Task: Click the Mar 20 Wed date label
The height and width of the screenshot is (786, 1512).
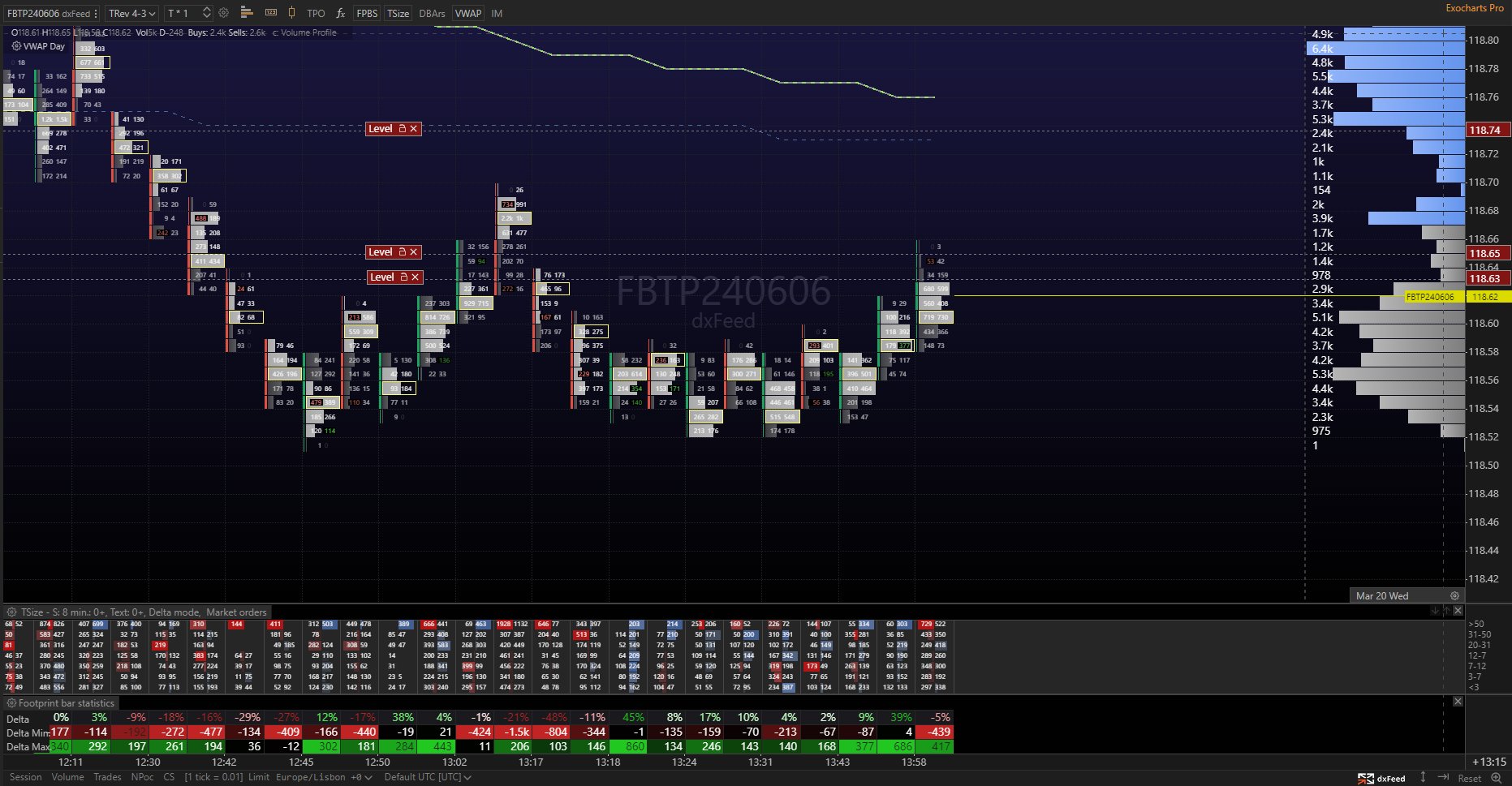Action: [1382, 596]
